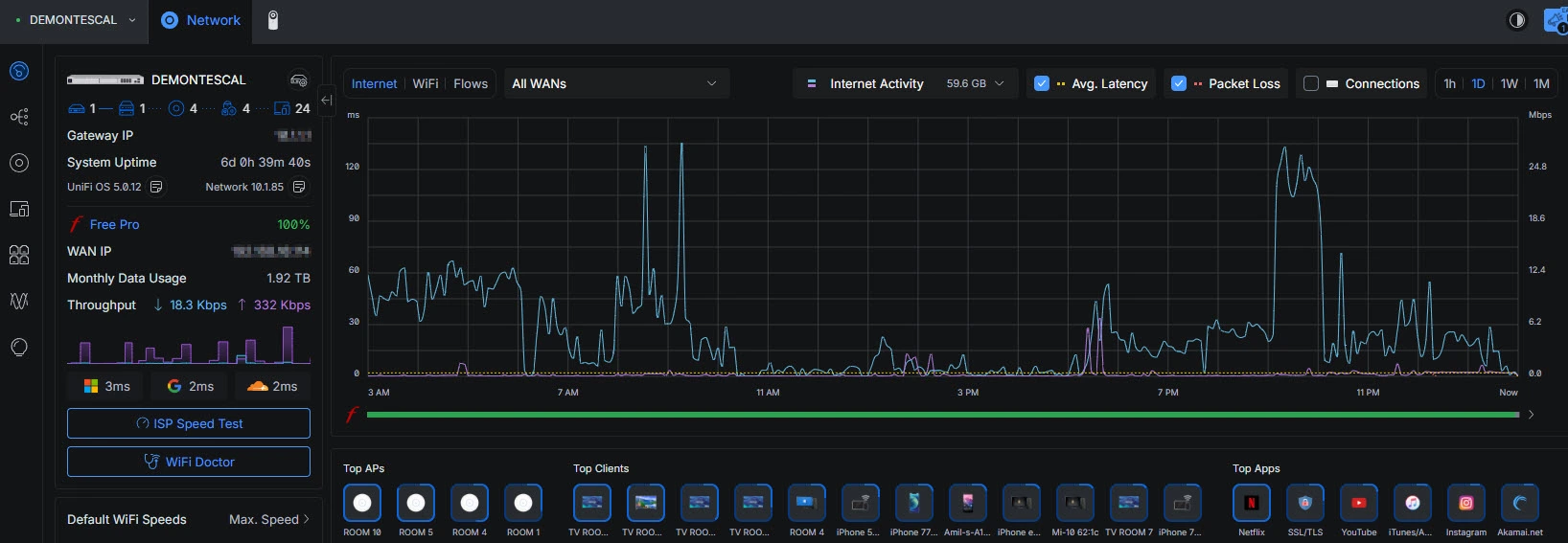Select the Internet chart tab

[x=374, y=83]
